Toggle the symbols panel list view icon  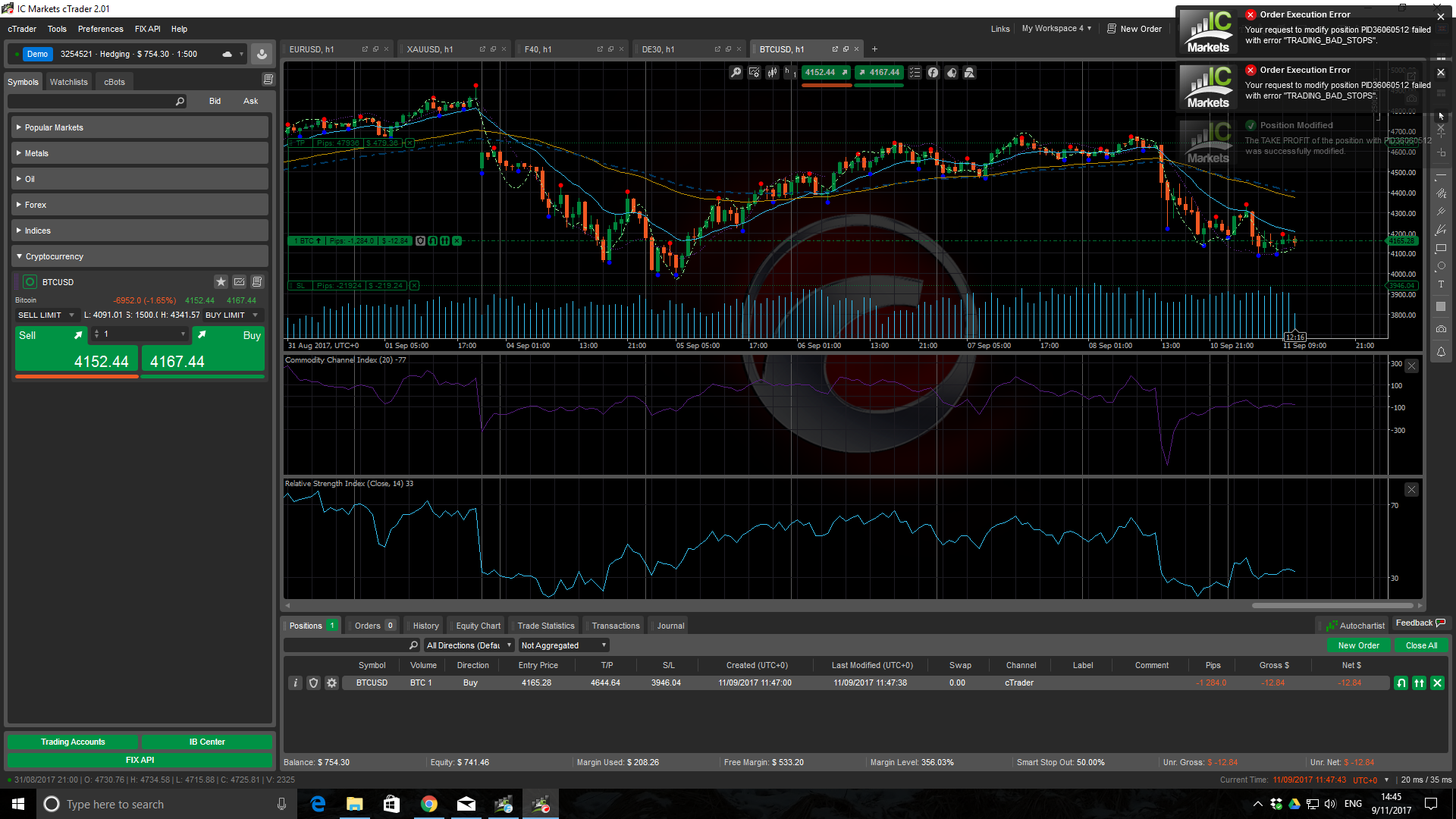tap(268, 80)
